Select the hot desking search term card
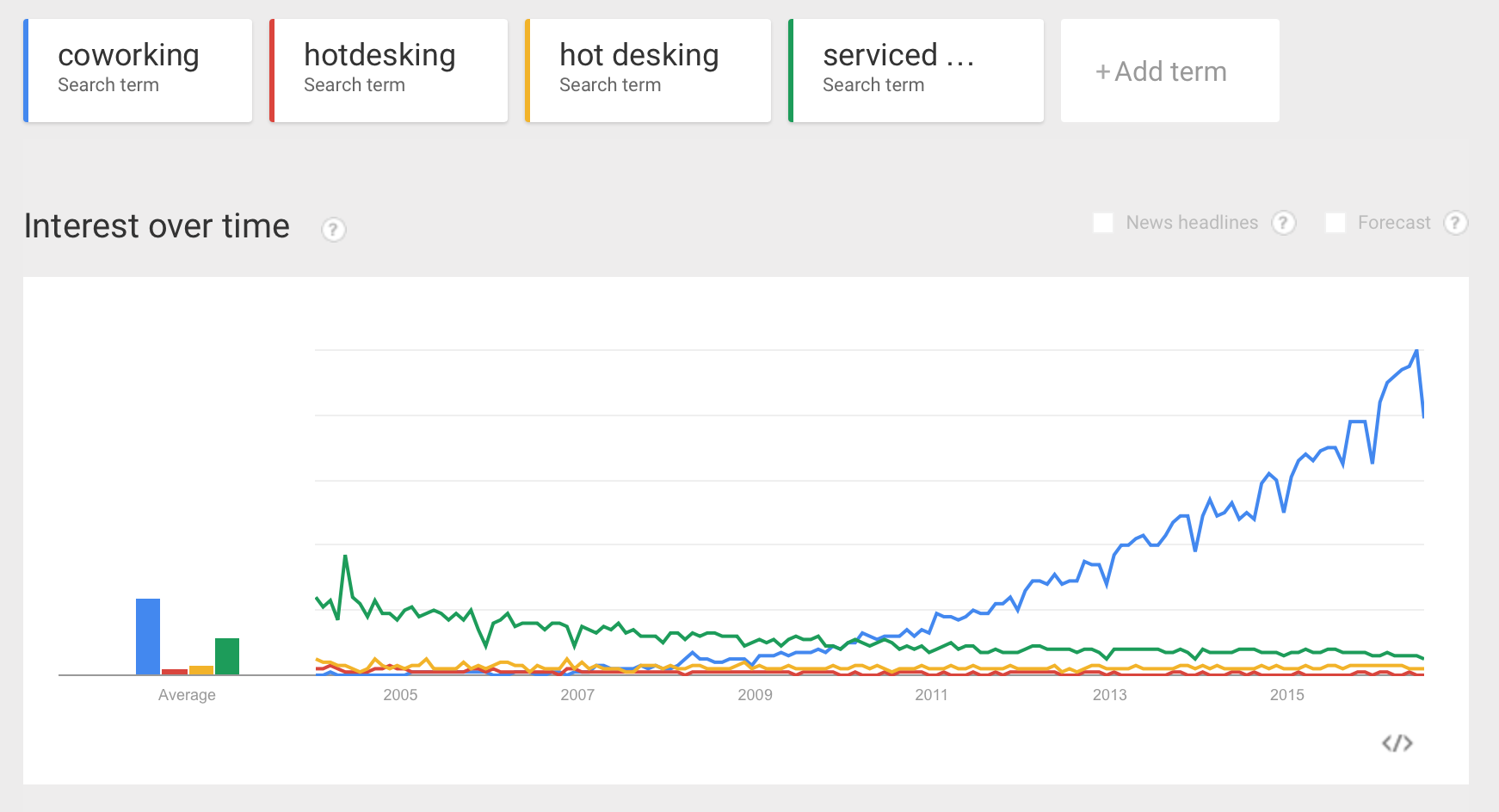The width and height of the screenshot is (1499, 812). 648,71
